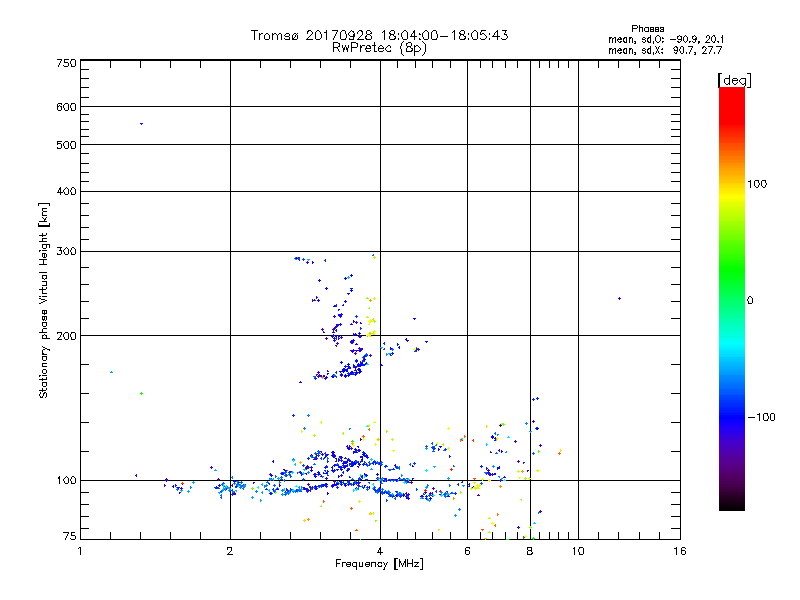
Task: Click the 'Stationary phase Virtual Height [km]' axis label
Action: click(44, 301)
